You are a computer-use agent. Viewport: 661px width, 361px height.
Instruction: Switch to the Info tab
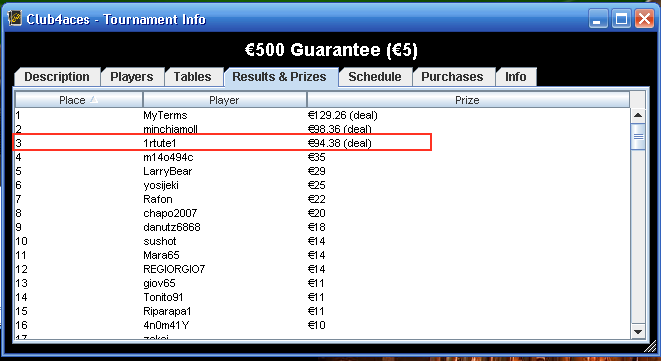pos(516,77)
